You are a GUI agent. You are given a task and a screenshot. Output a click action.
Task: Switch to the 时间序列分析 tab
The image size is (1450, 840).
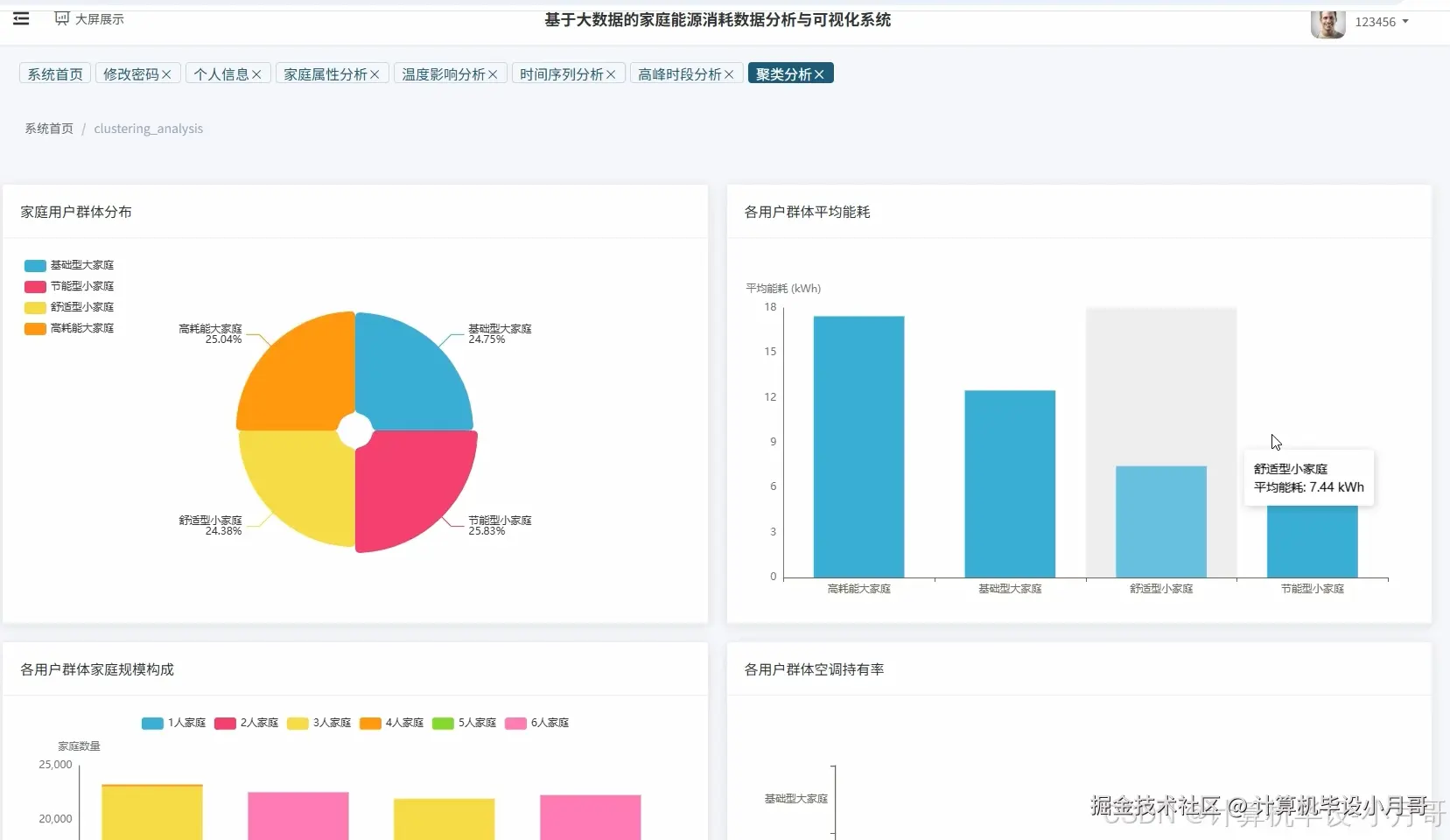(x=561, y=73)
